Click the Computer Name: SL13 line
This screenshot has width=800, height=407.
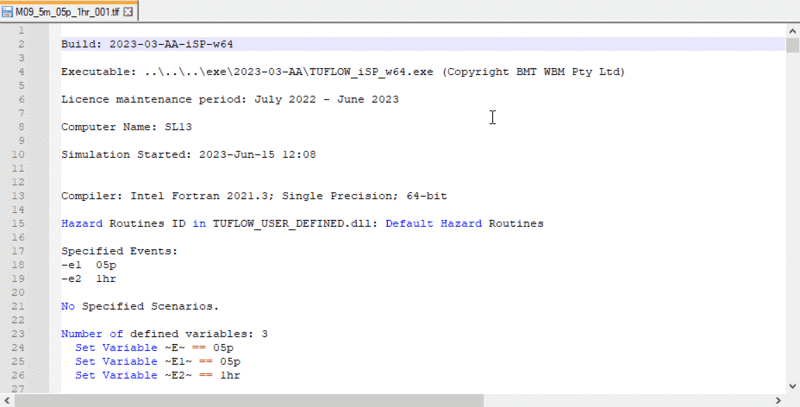click(x=126, y=127)
